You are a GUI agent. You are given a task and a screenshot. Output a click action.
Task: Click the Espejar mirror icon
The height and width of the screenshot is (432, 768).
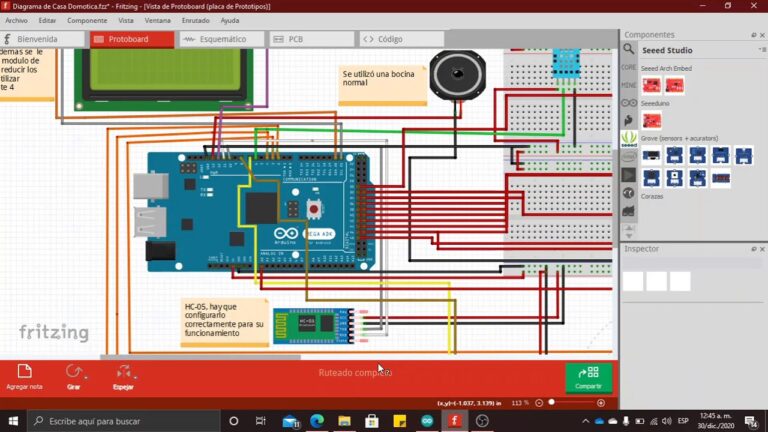point(123,372)
